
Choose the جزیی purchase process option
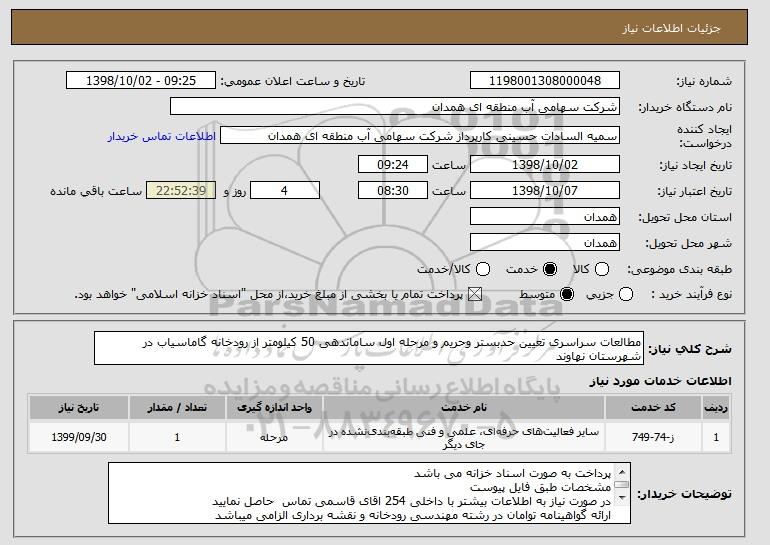(626, 295)
